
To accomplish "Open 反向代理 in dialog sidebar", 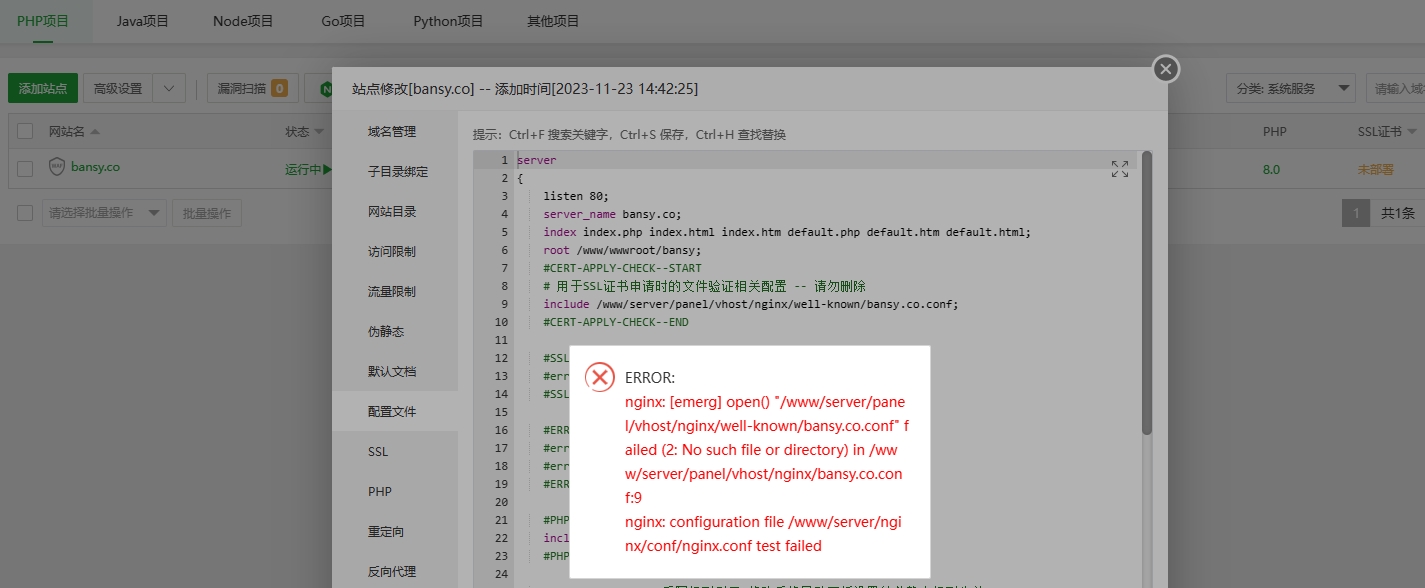I will coord(392,571).
